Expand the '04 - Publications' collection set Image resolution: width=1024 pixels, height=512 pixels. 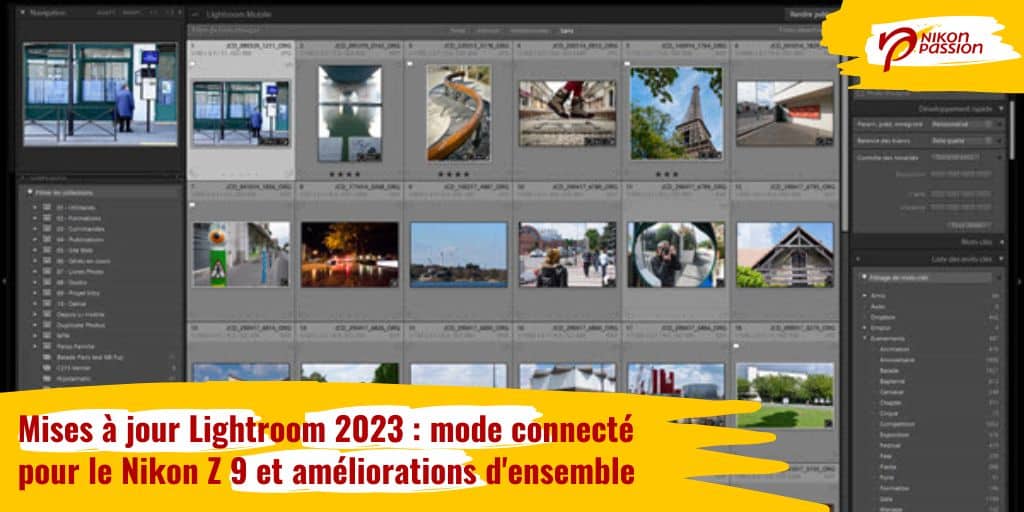(x=35, y=240)
